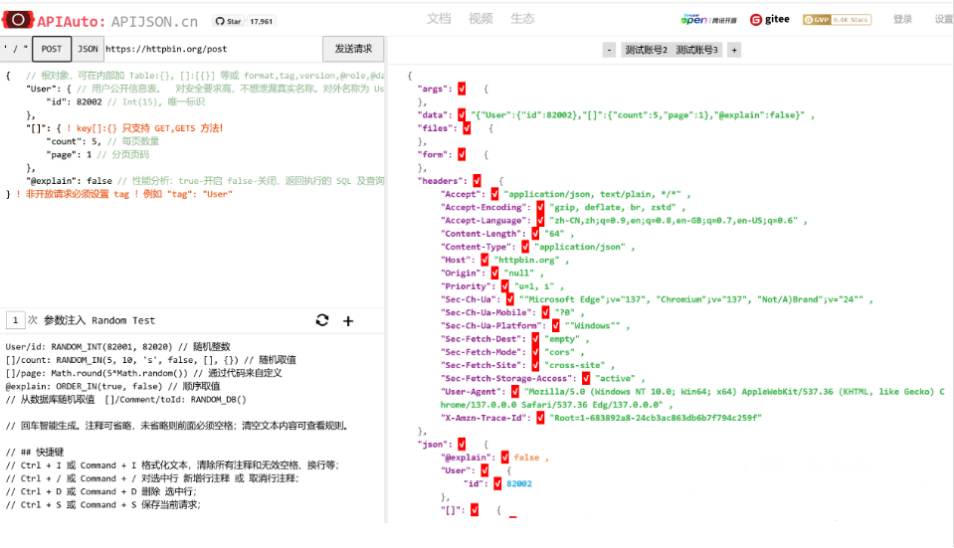Toggle the checkbox next to "Sec-Fetch-Storage-Access"
The height and width of the screenshot is (548, 954).
(586, 378)
